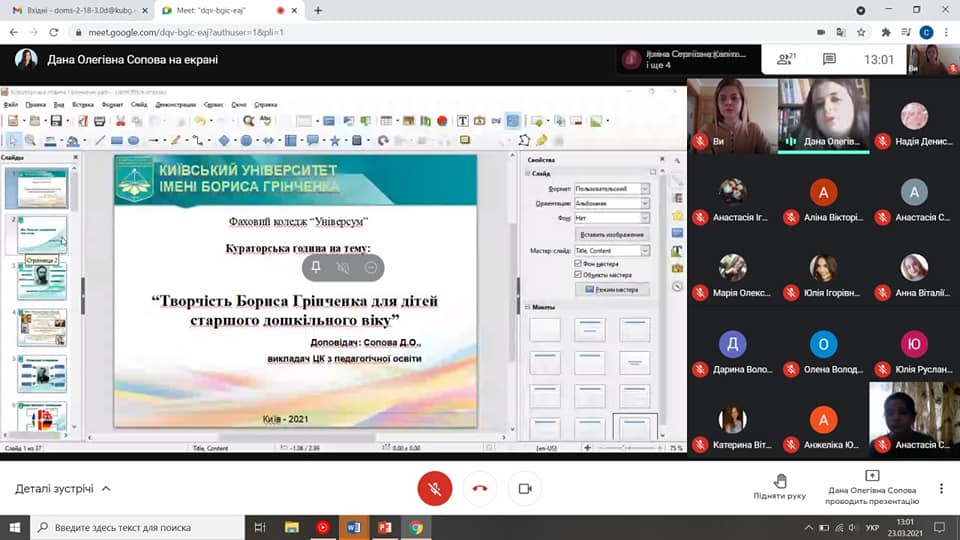This screenshot has height=540, width=960.
Task: Pin the presentation using the floating pin icon
Action: (316, 267)
